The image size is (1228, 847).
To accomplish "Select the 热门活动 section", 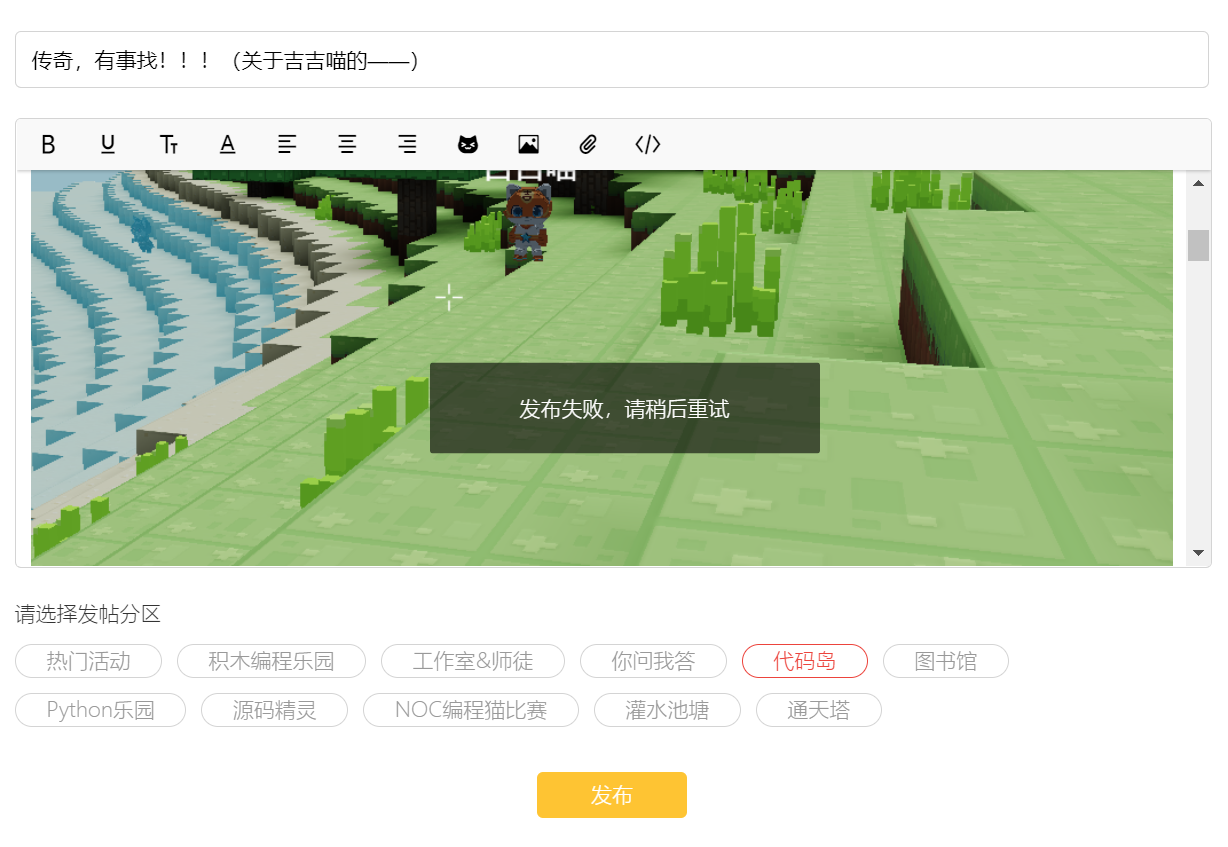I will pyautogui.click(x=88, y=661).
